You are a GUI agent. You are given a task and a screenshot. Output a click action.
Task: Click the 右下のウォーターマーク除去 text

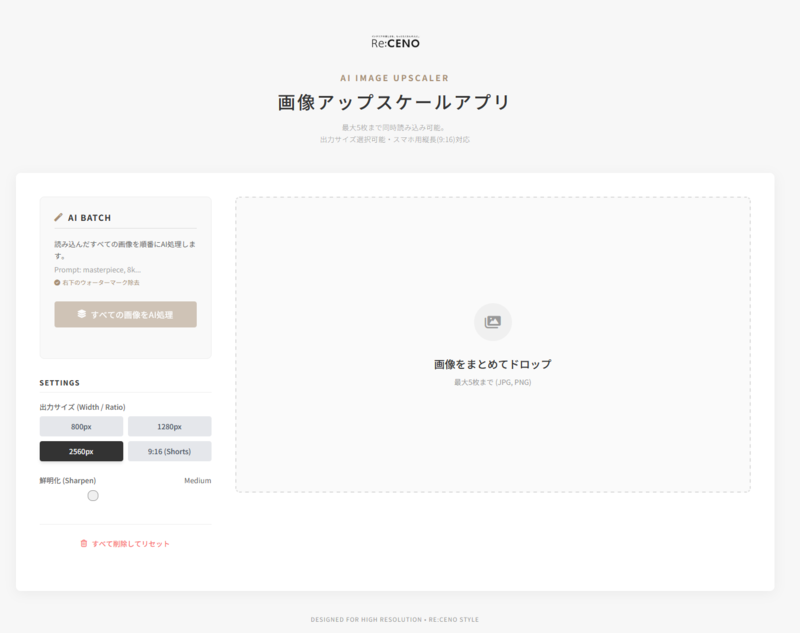click(101, 283)
